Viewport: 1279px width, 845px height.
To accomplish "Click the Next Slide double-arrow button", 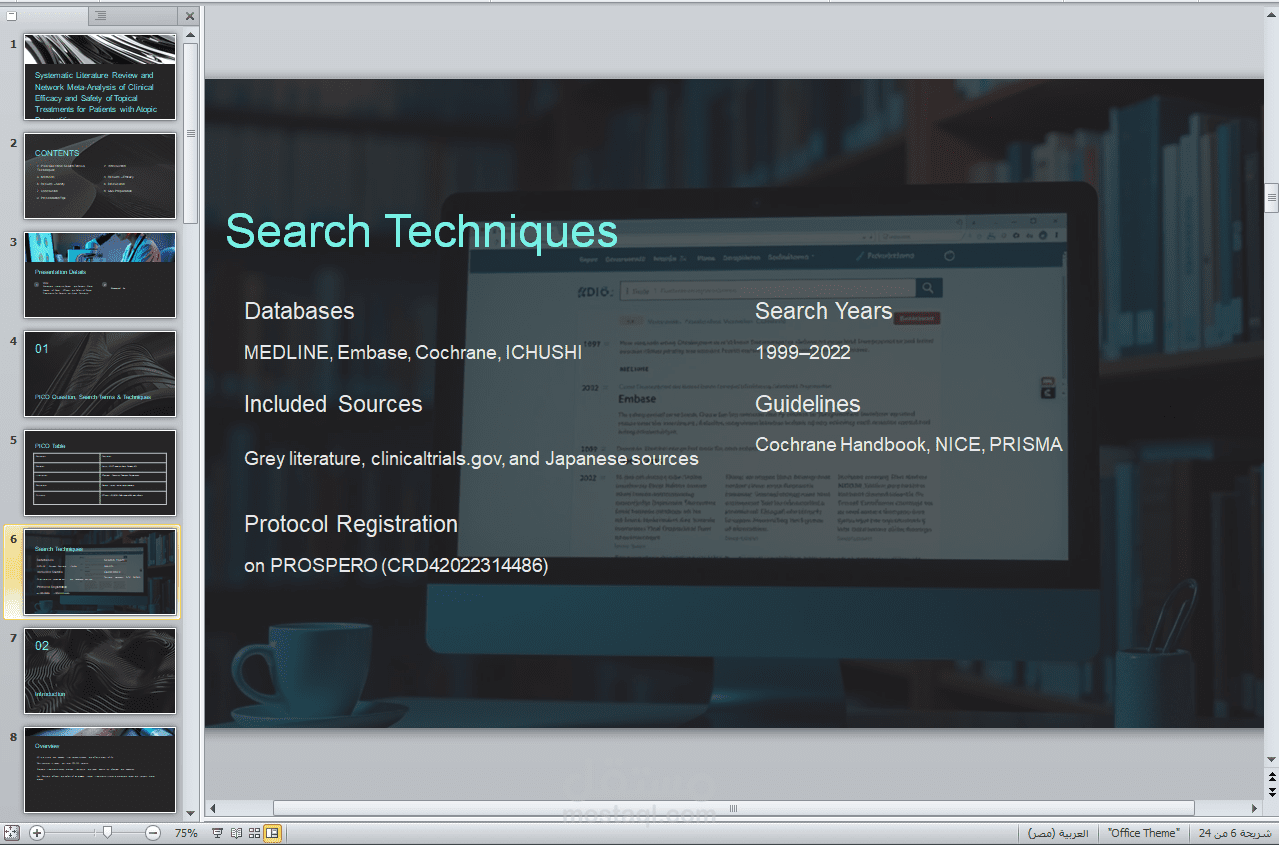I will click(1271, 791).
